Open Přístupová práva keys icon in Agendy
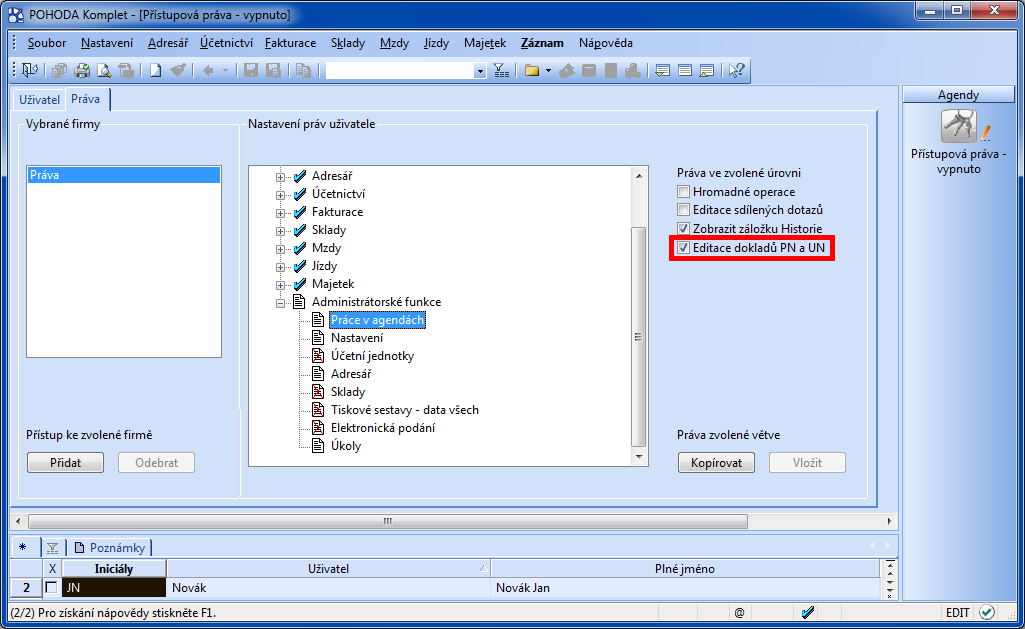The height and width of the screenshot is (629, 1025). (959, 126)
